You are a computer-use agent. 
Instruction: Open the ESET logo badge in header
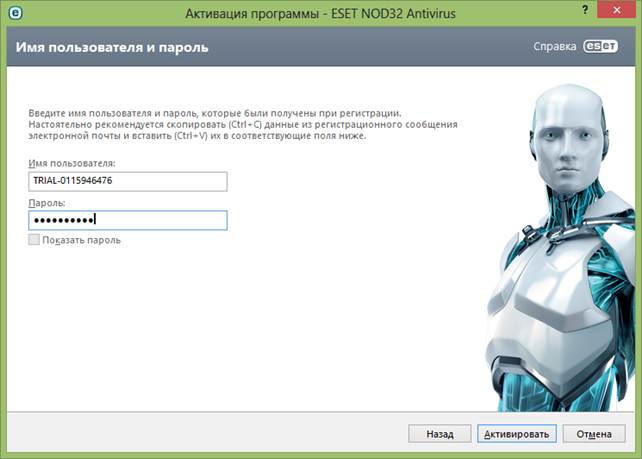click(x=600, y=46)
